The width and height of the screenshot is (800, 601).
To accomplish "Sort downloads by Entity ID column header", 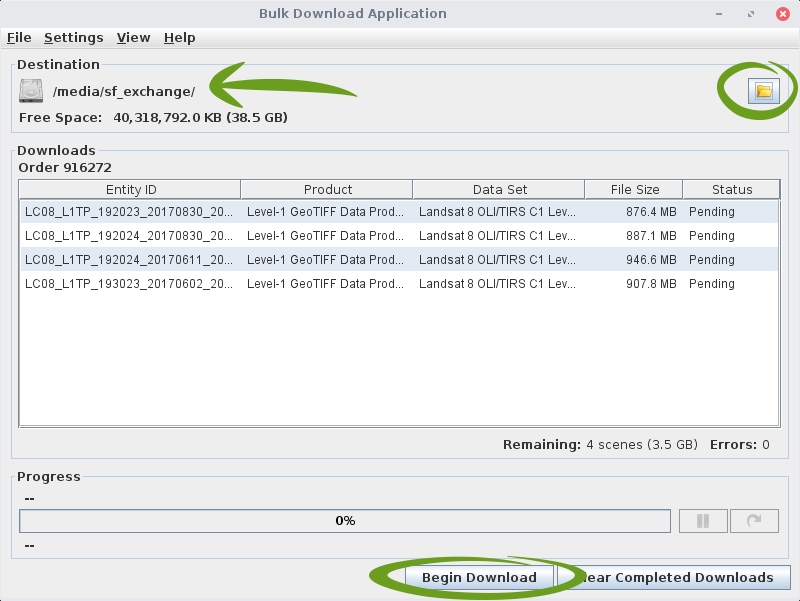I will 131,189.
